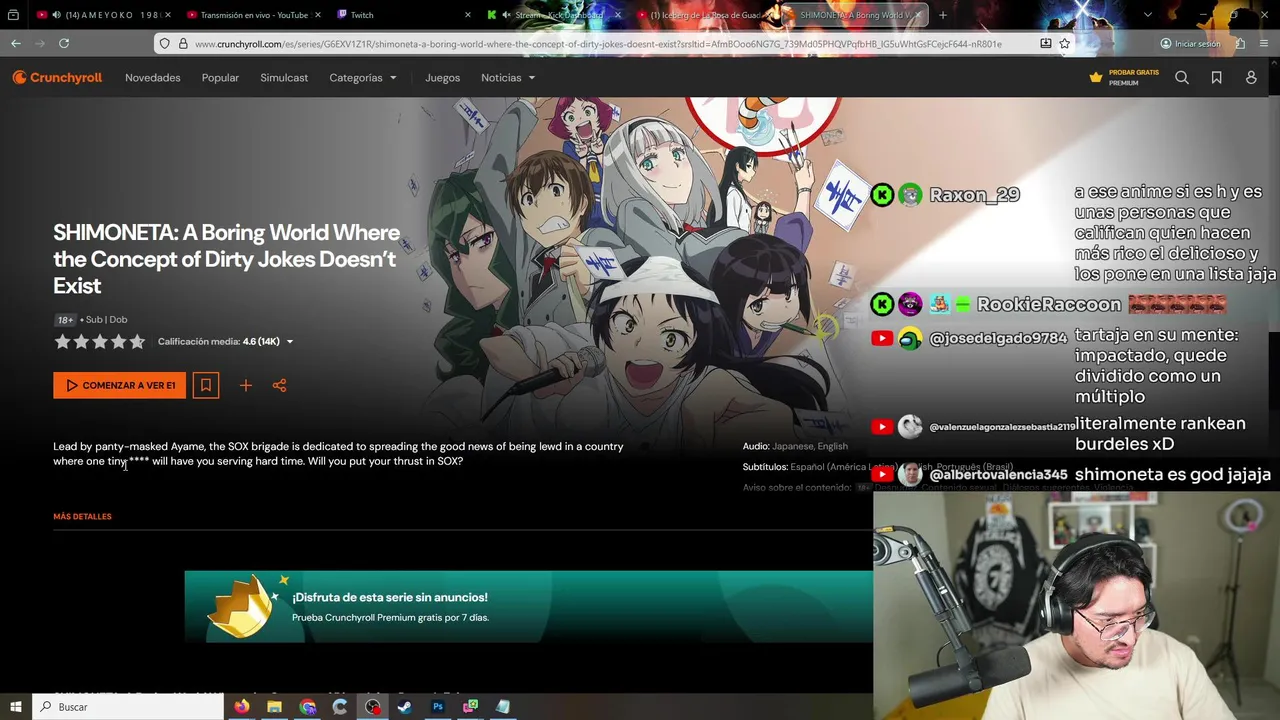This screenshot has height=720, width=1280.
Task: Expand MÁS DETALLES section
Action: 82,517
